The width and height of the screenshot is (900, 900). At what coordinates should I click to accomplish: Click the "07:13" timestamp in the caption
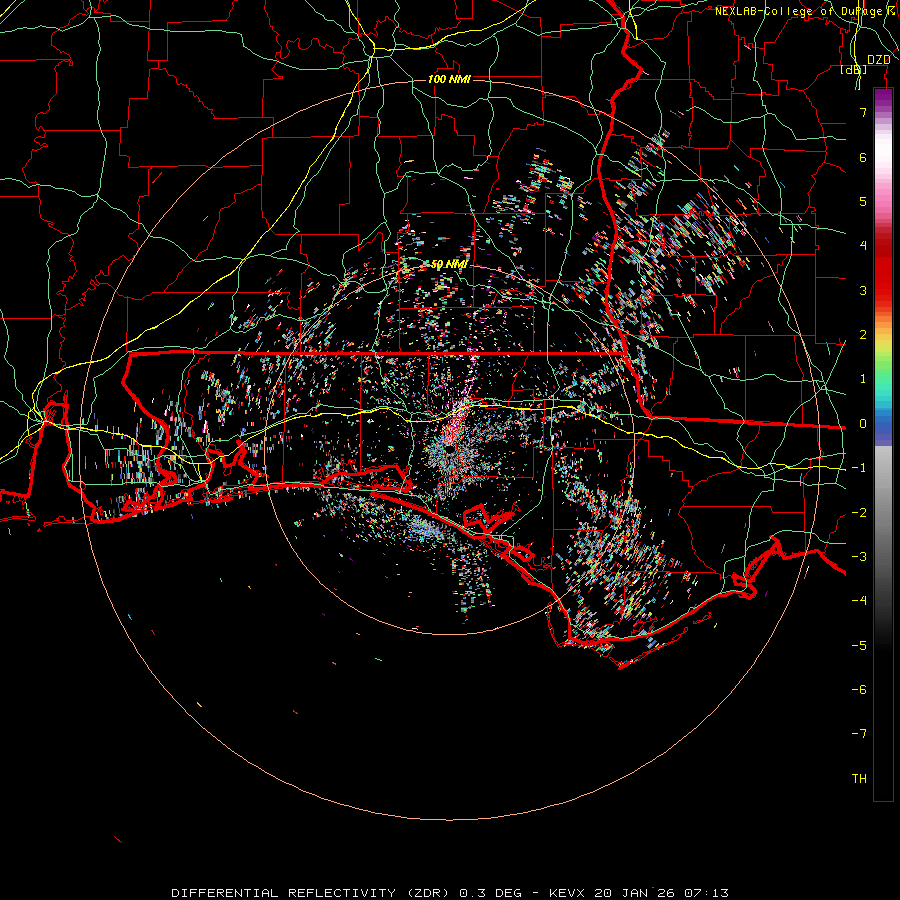click(x=705, y=893)
